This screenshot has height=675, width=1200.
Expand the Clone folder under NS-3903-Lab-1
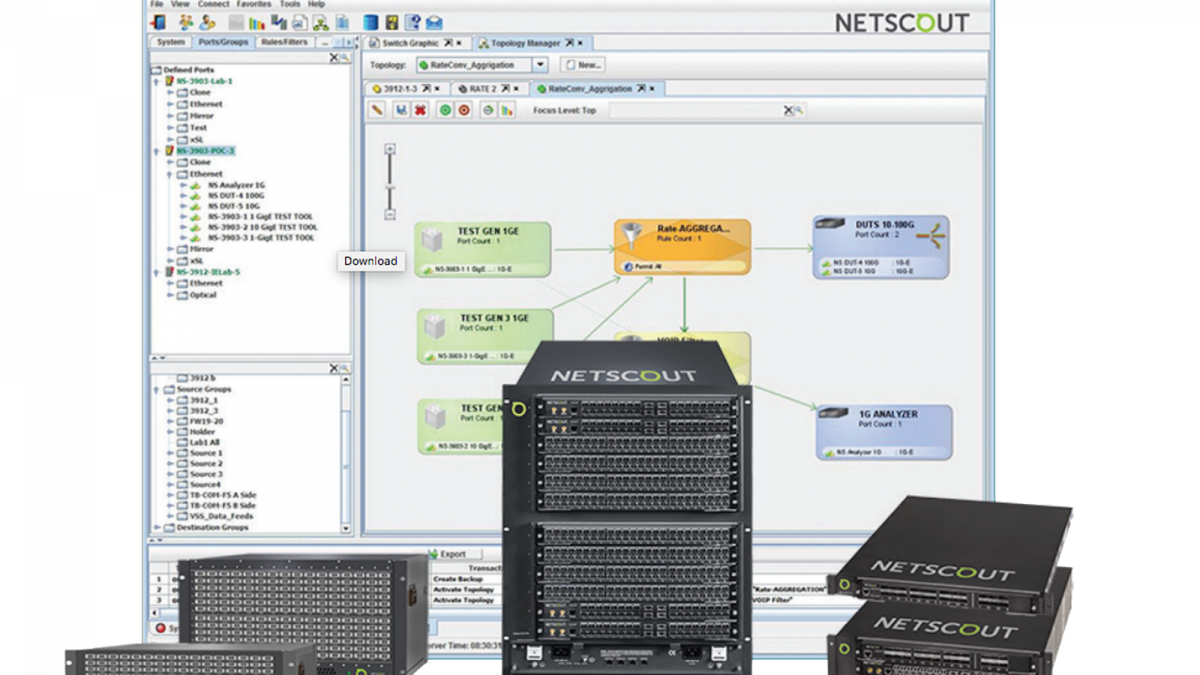170,92
